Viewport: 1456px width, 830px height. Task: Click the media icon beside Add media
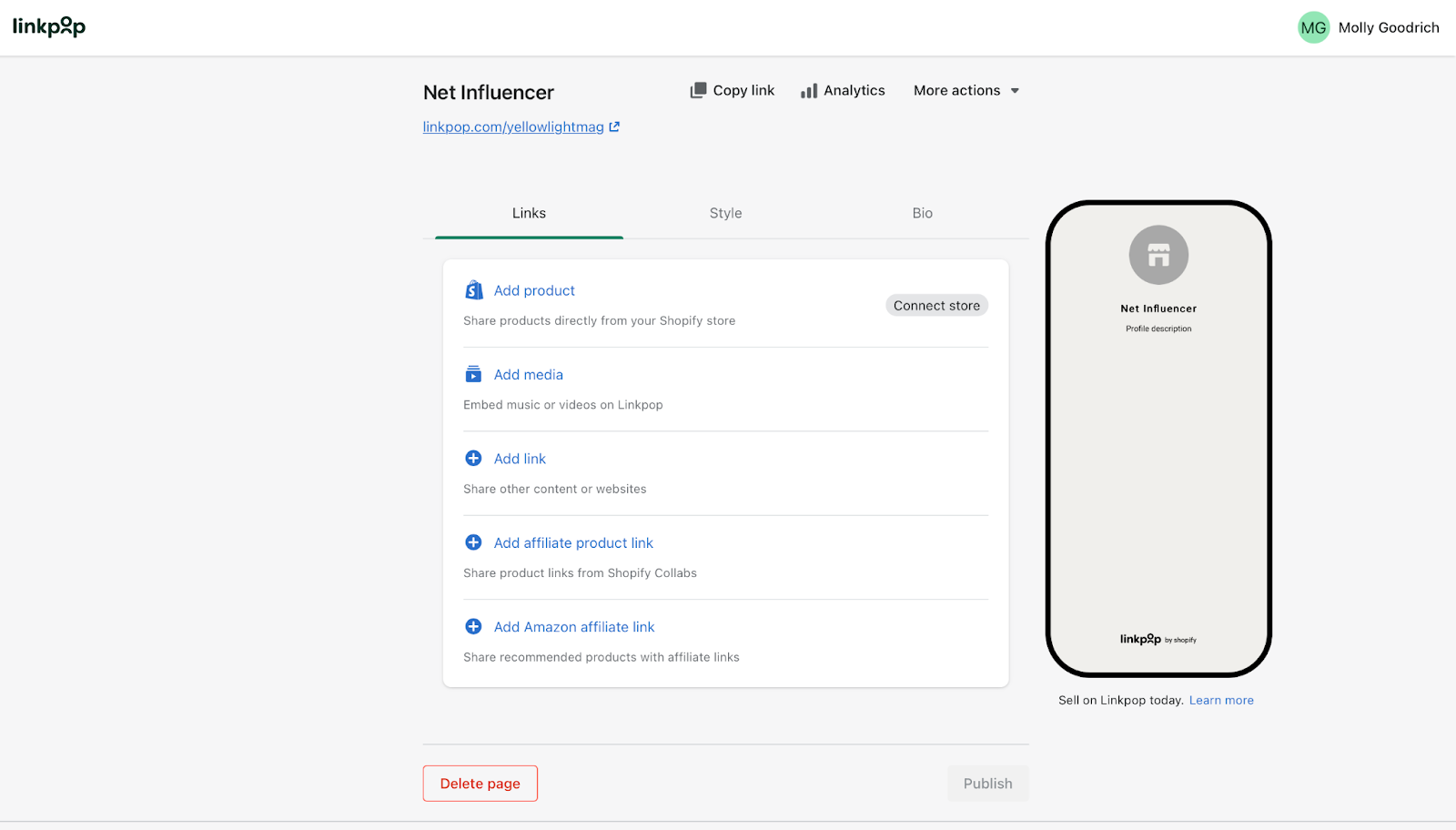point(473,374)
